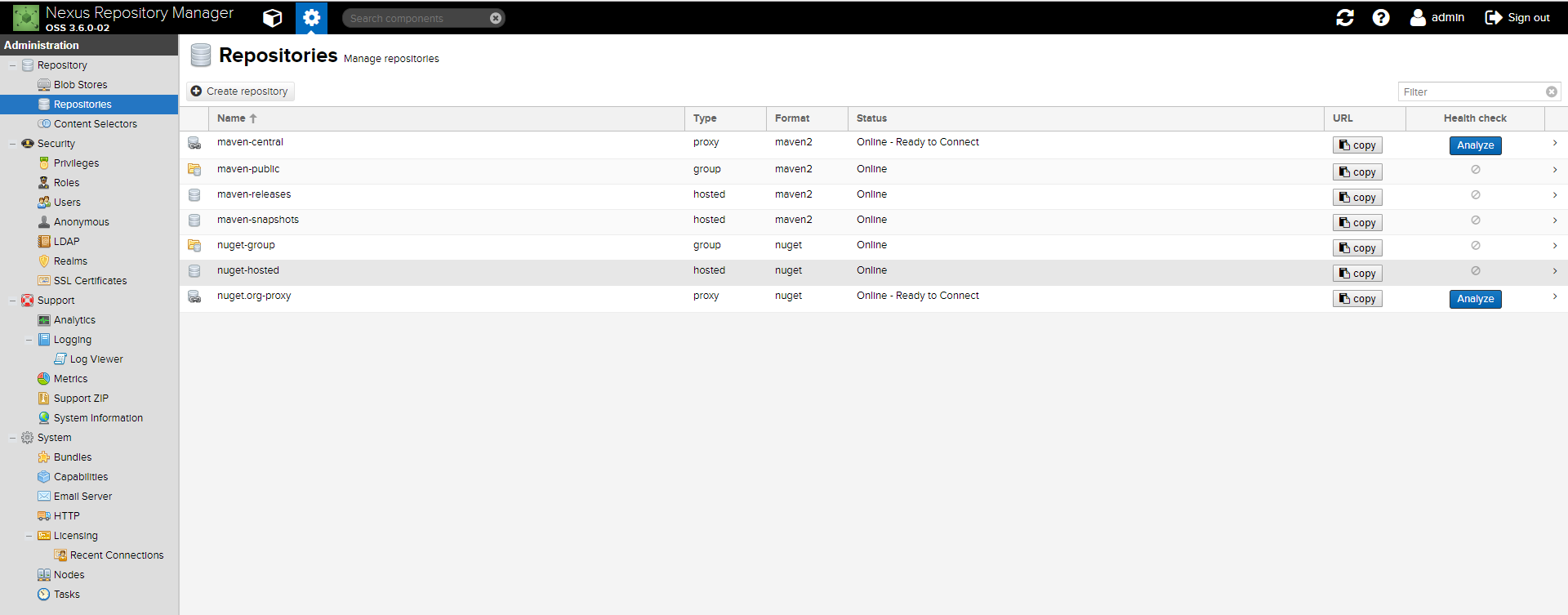Click the URL column header

1365,118
